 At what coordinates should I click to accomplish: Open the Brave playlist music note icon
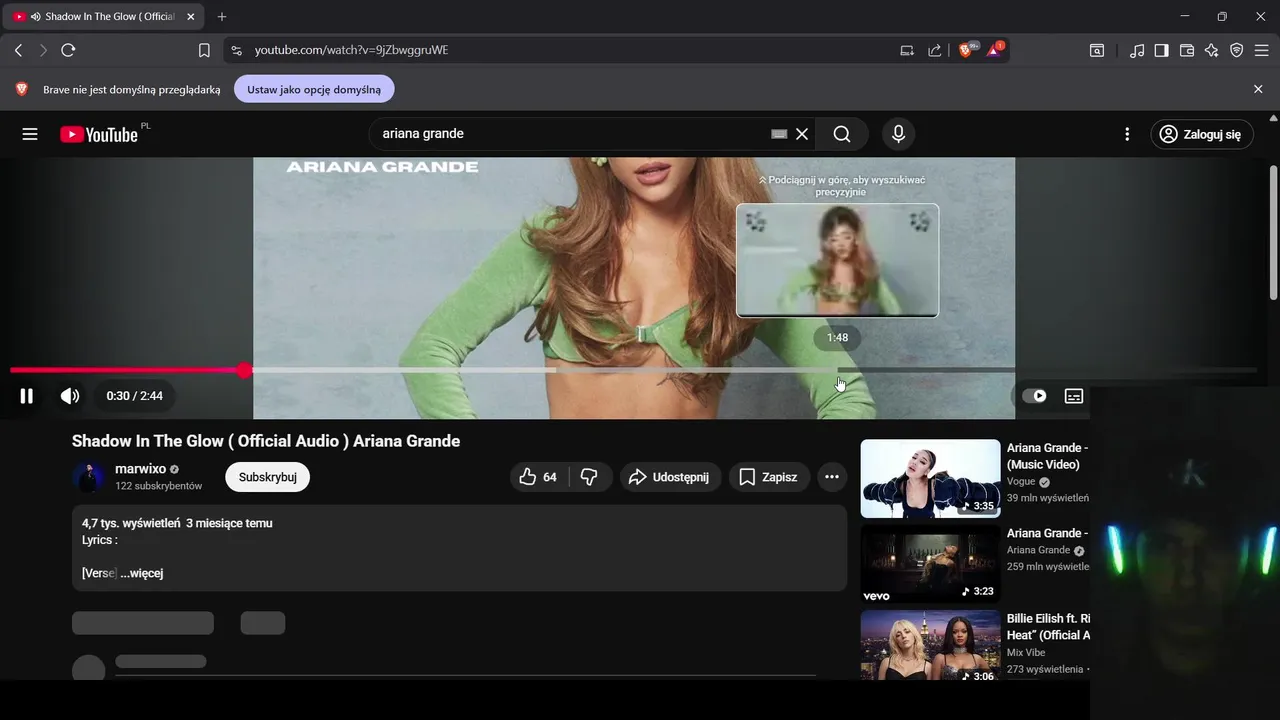point(1137,50)
